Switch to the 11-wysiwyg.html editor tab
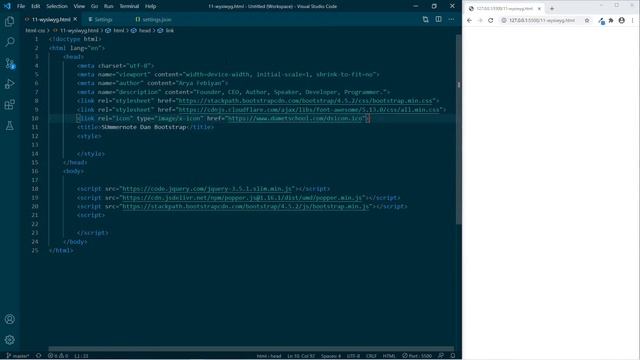This screenshot has height=360, width=640. click(51, 19)
